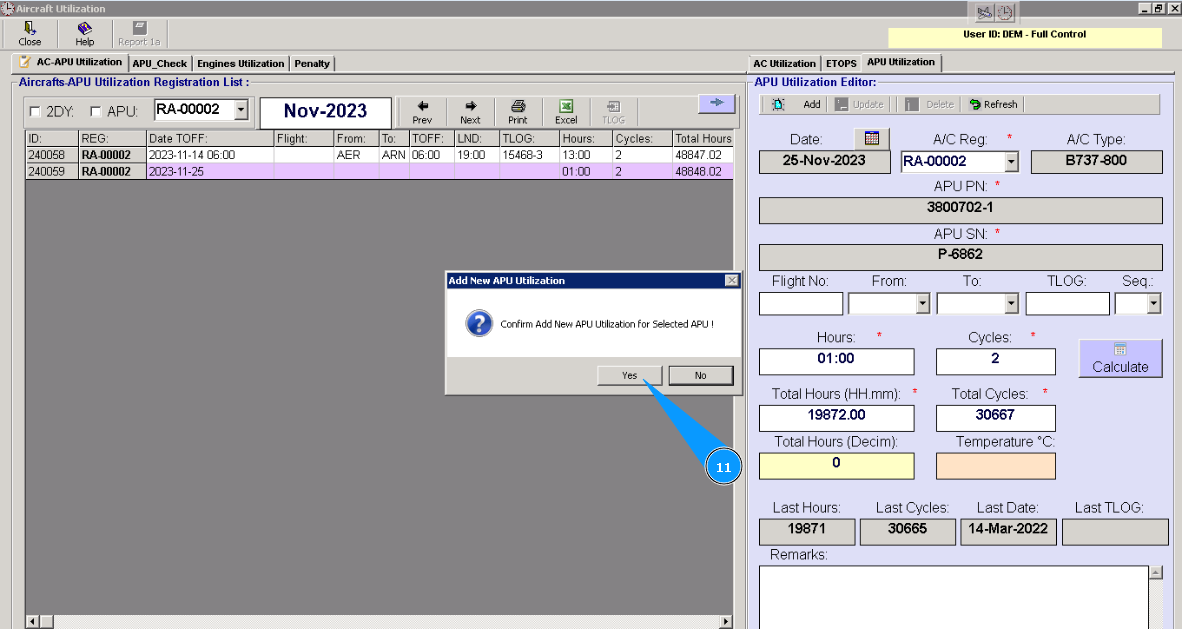Switch to Penalty tab
Viewport: 1182px width, 630px height.
(312, 64)
